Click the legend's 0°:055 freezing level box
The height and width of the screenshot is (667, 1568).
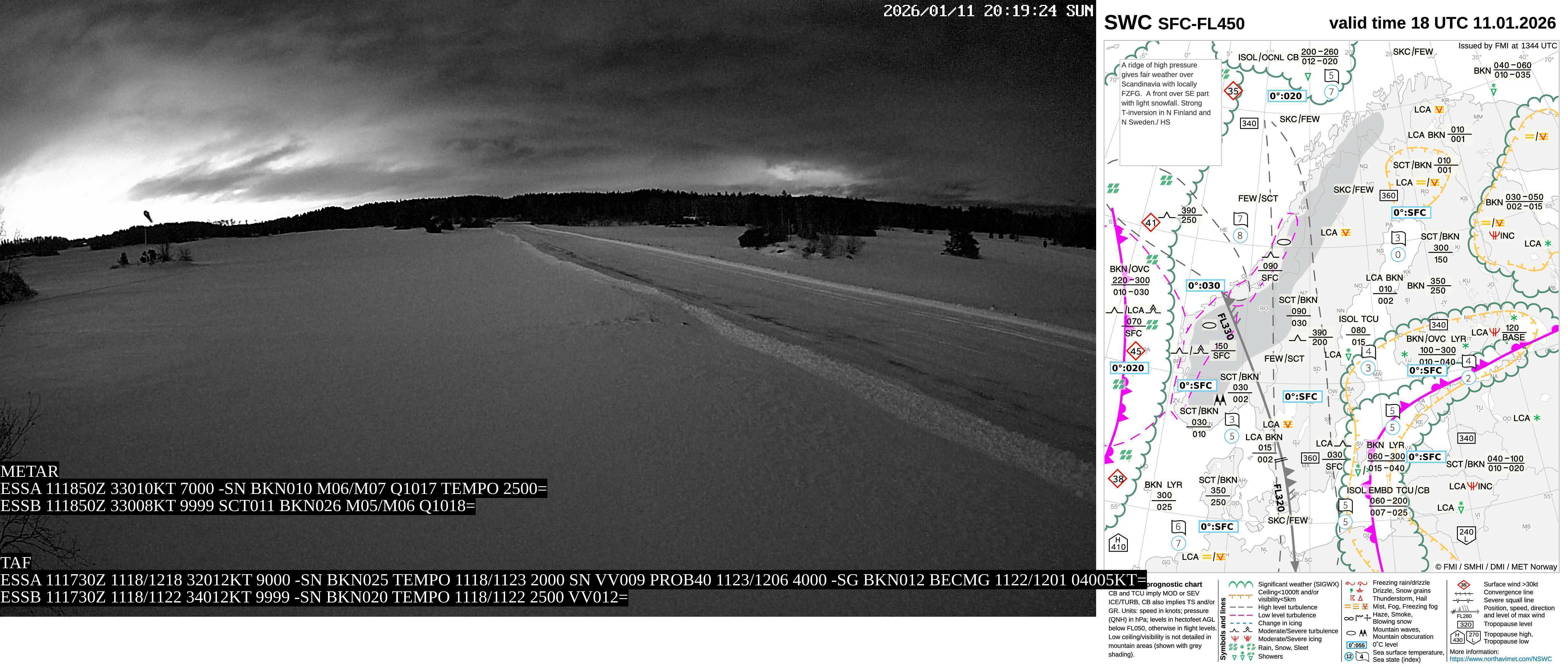coord(1356,644)
